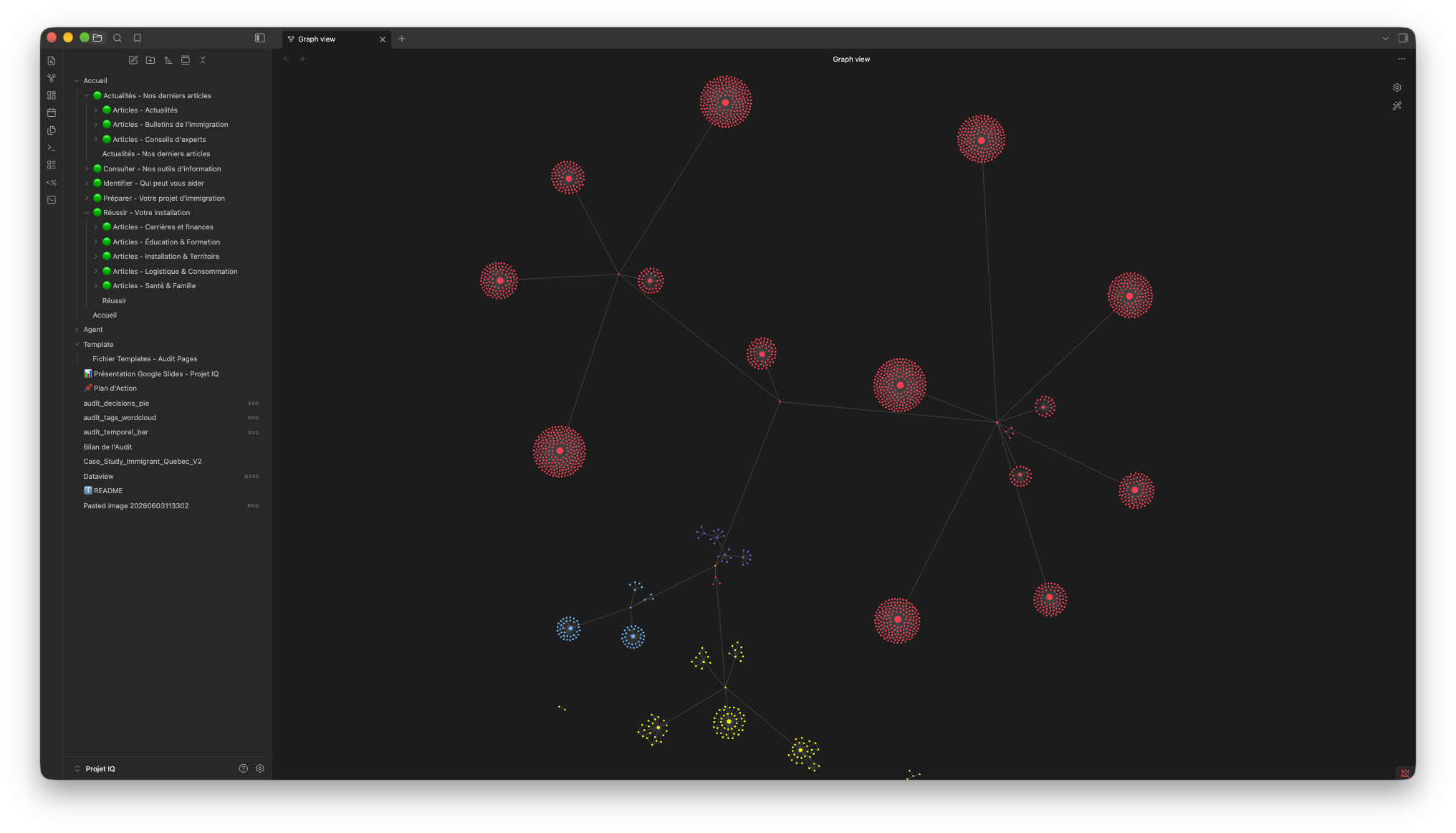The width and height of the screenshot is (1456, 833).
Task: Open more options menu for Graph view
Action: (x=1402, y=59)
